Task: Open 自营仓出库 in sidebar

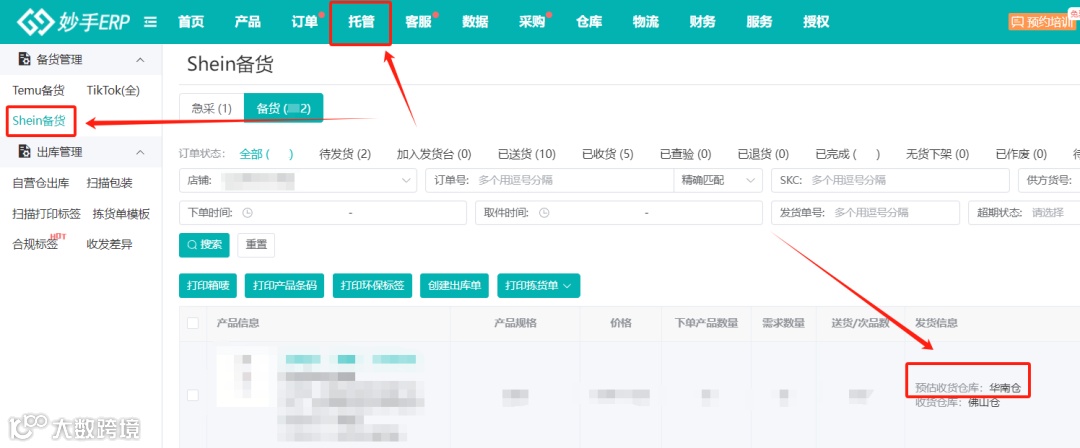Action: (41, 183)
